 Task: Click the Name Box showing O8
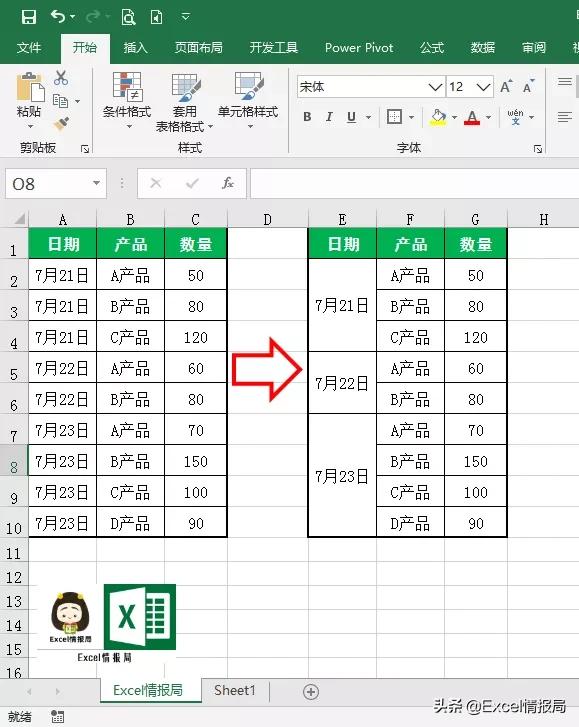pyautogui.click(x=49, y=184)
